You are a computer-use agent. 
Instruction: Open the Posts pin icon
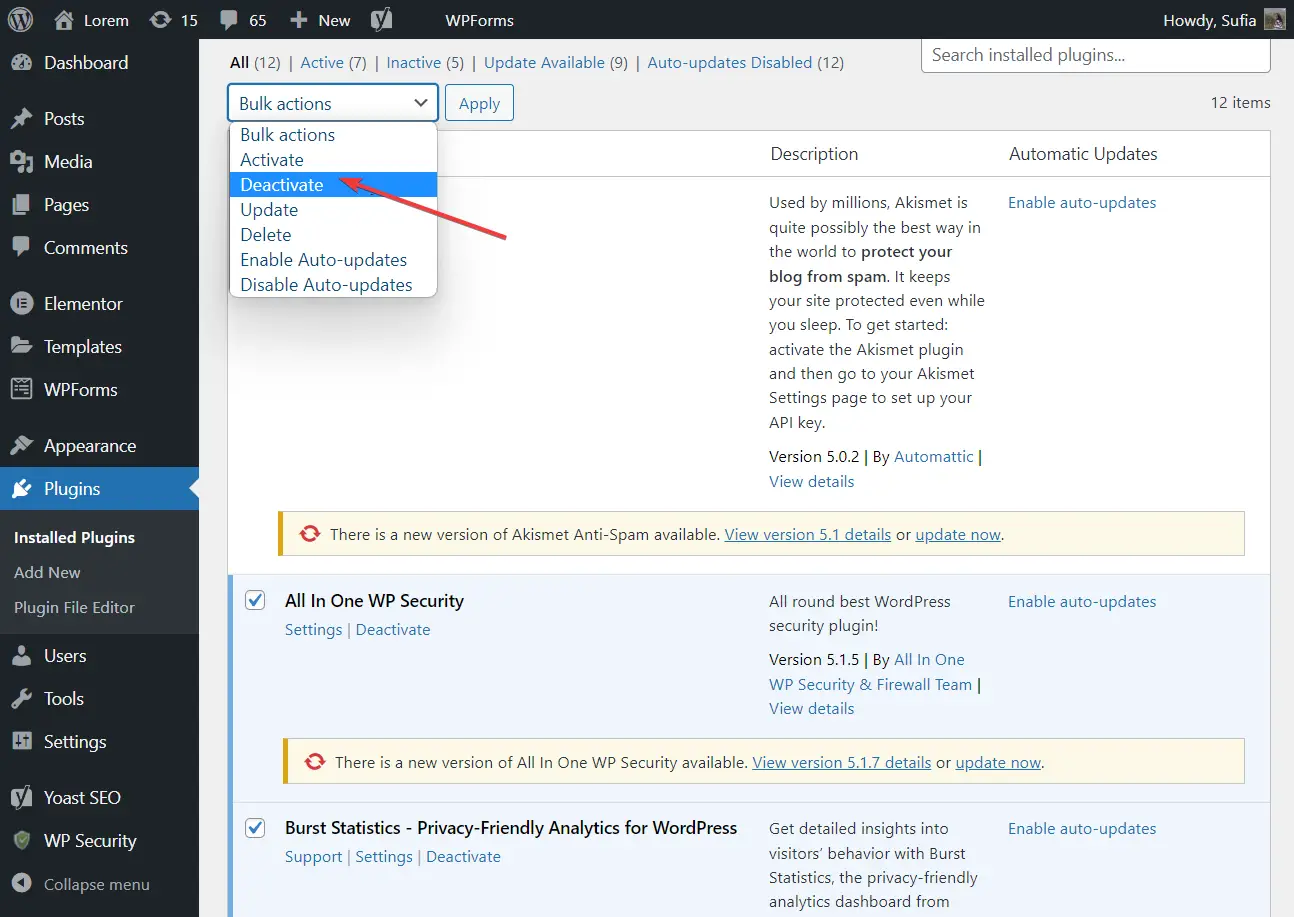[21, 118]
